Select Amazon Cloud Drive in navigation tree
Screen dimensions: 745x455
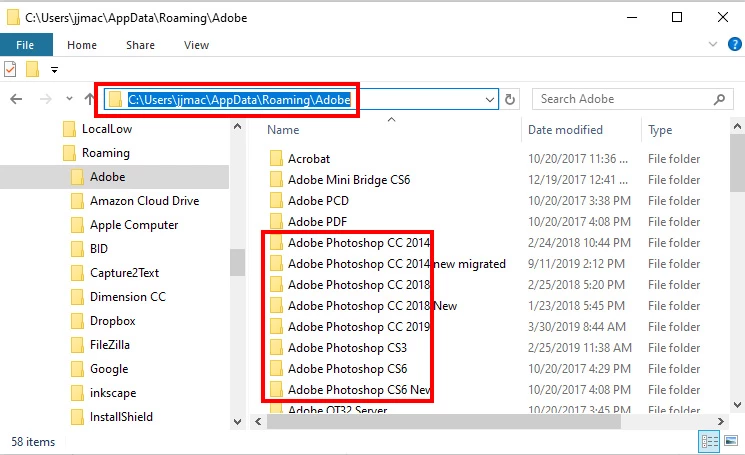[x=144, y=201]
